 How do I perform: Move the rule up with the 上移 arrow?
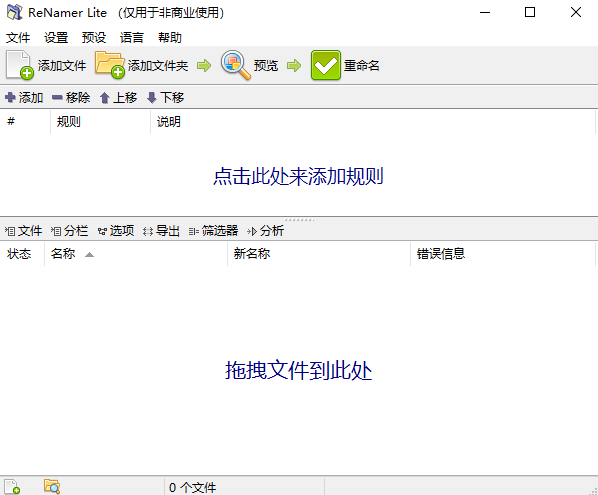tap(104, 98)
